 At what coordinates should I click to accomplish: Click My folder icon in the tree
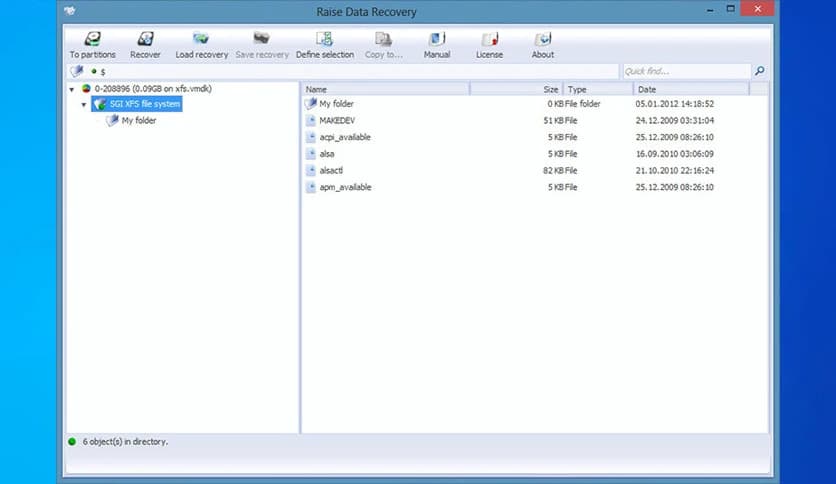point(111,120)
